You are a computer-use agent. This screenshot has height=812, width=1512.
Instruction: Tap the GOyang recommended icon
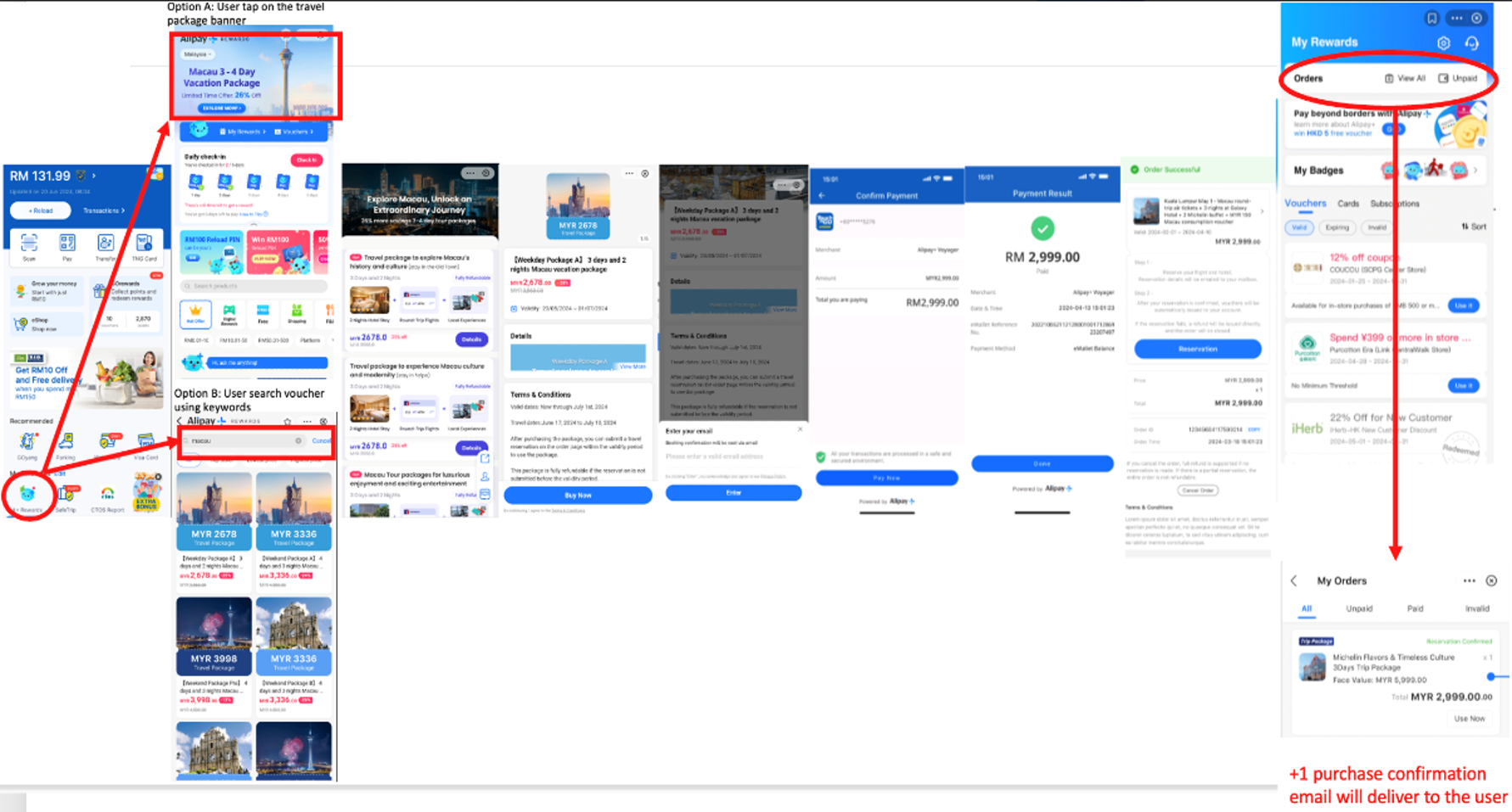coord(27,441)
